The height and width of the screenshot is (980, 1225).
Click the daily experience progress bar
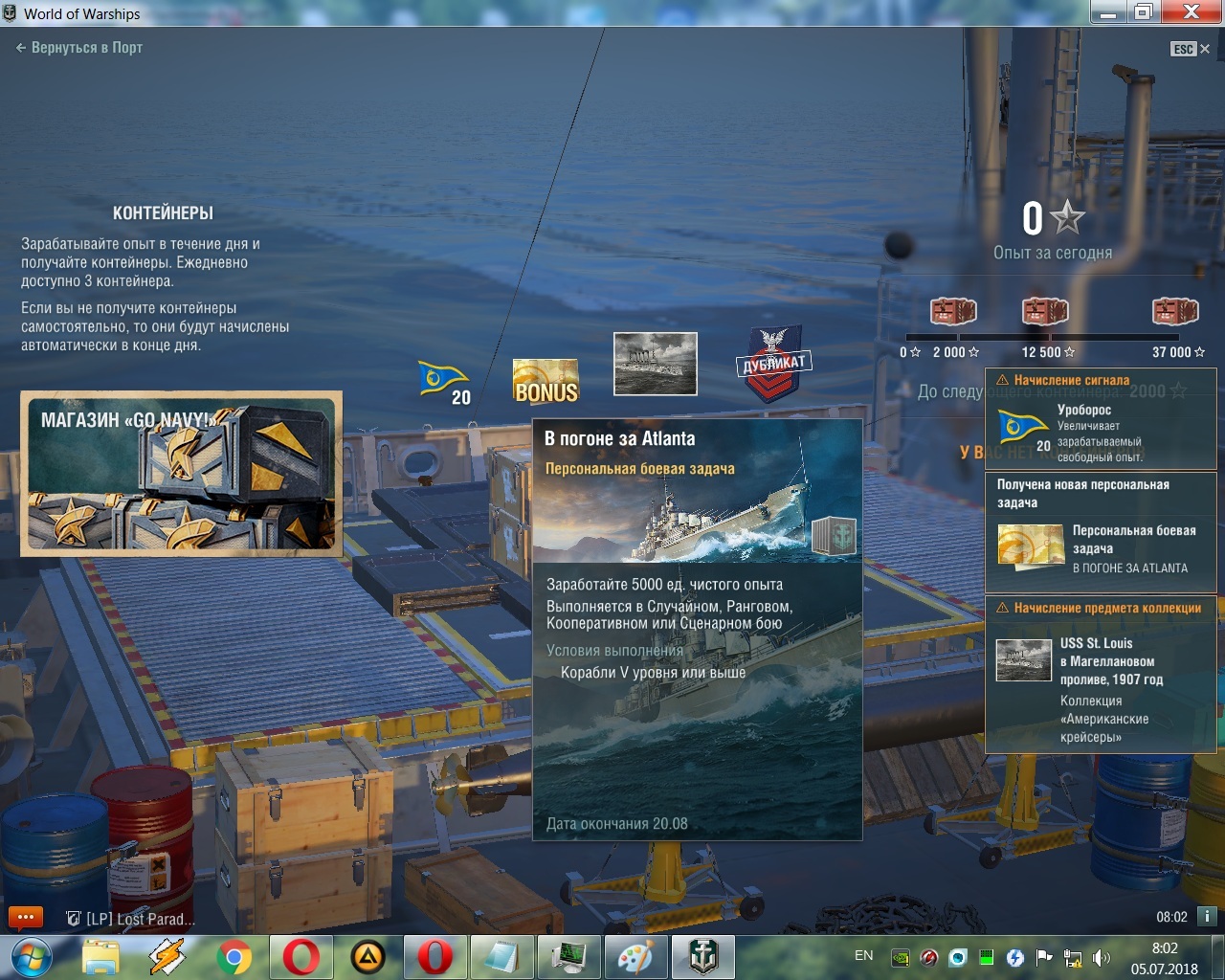pyautogui.click(x=1048, y=337)
